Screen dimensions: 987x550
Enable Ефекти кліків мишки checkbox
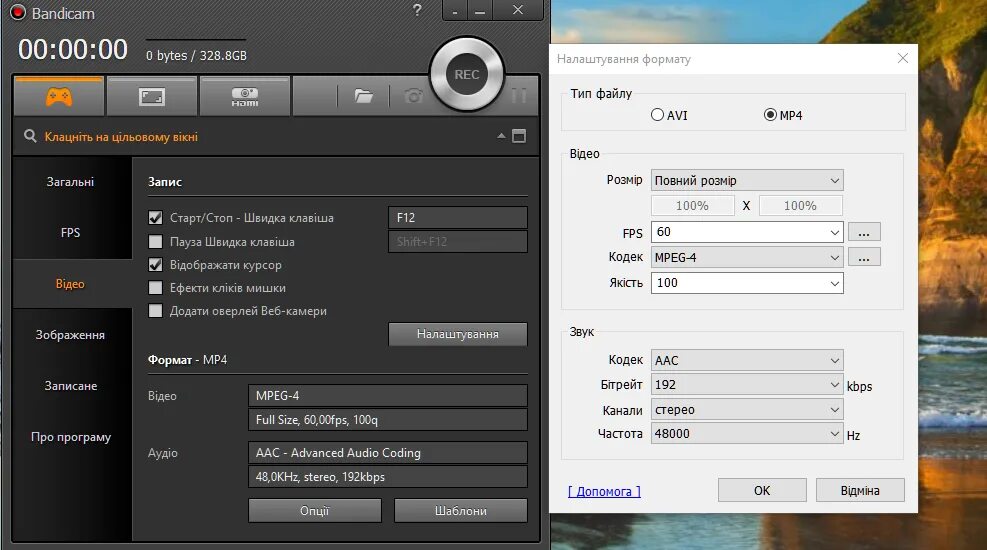coord(155,288)
